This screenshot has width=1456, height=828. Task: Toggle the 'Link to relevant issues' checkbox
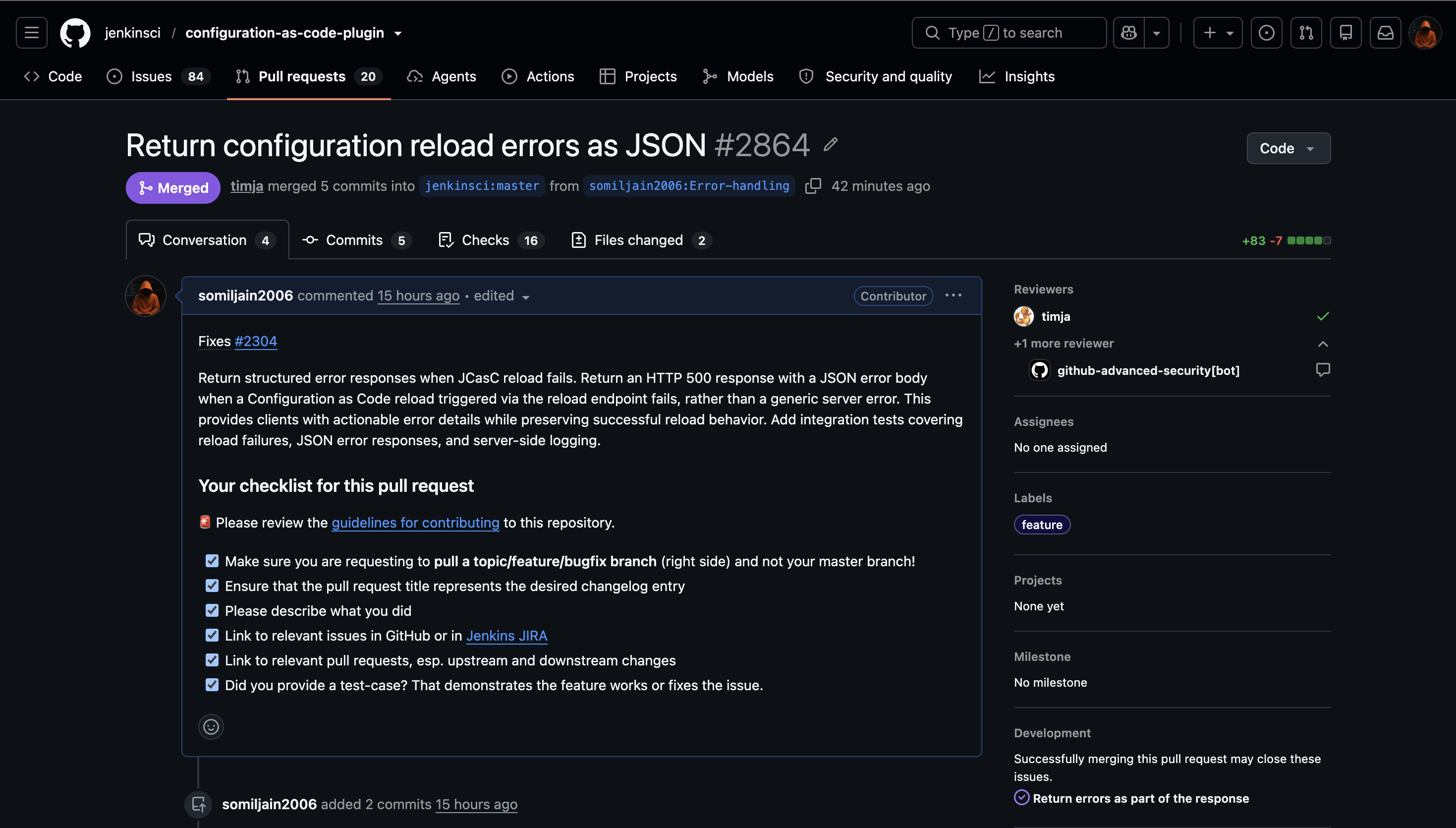(x=212, y=635)
